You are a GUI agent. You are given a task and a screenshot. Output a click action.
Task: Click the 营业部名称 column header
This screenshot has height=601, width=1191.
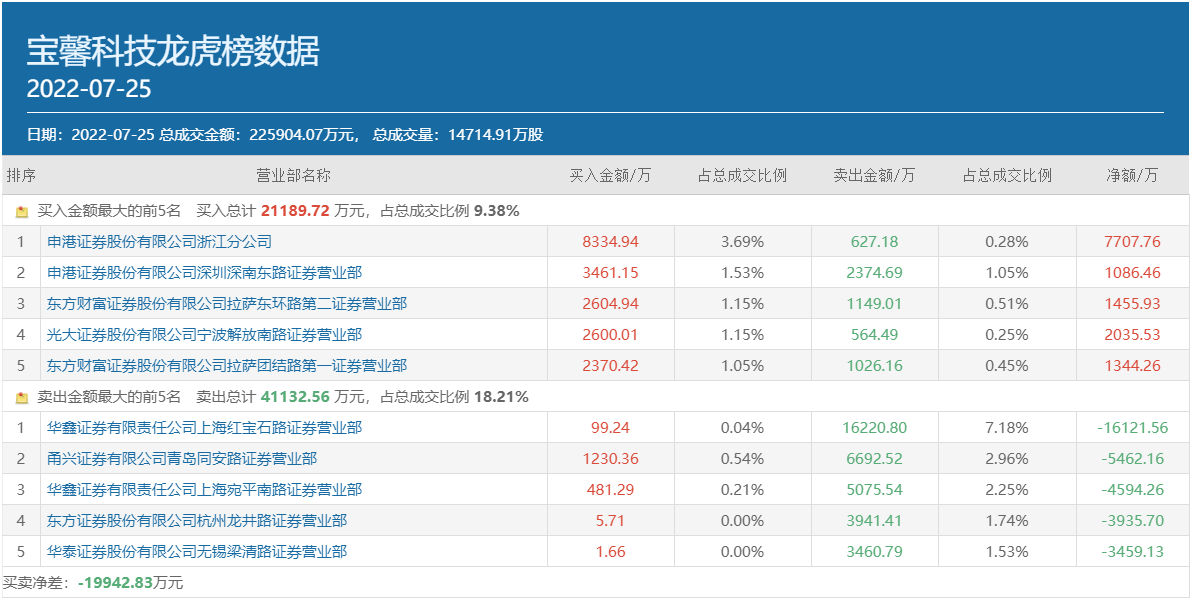pyautogui.click(x=293, y=176)
